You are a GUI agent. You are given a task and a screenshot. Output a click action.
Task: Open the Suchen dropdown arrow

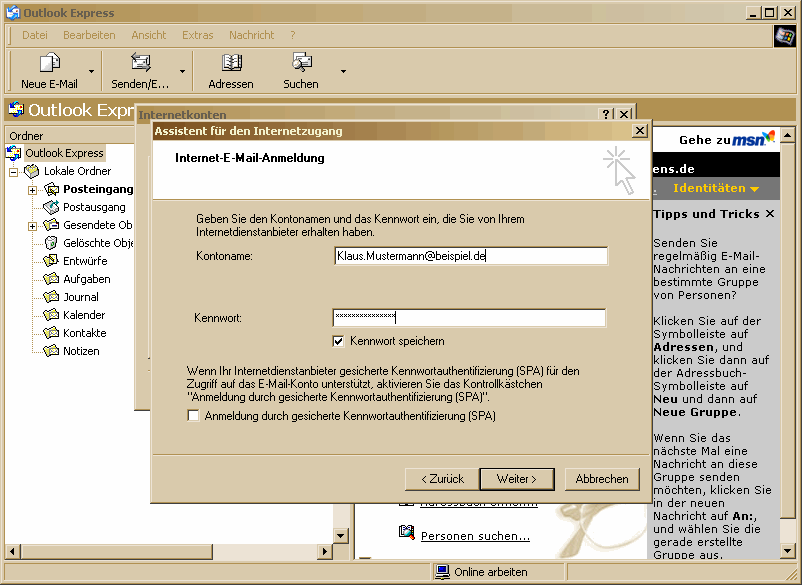click(x=343, y=72)
